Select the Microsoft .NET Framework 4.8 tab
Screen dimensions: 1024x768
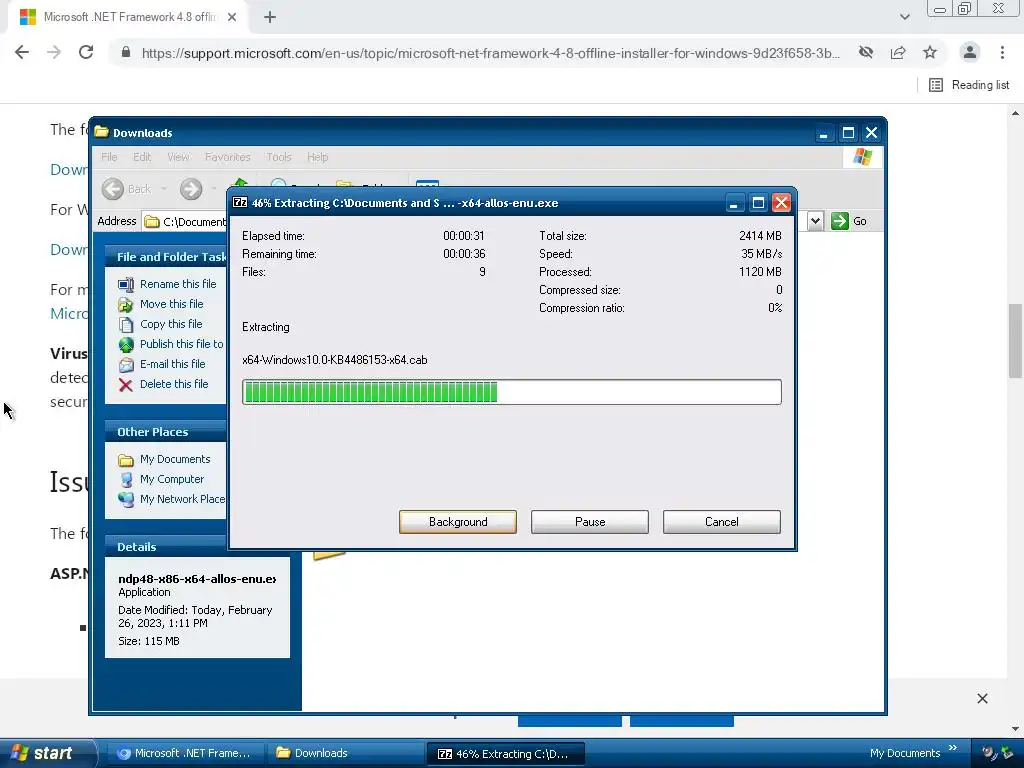pos(130,17)
